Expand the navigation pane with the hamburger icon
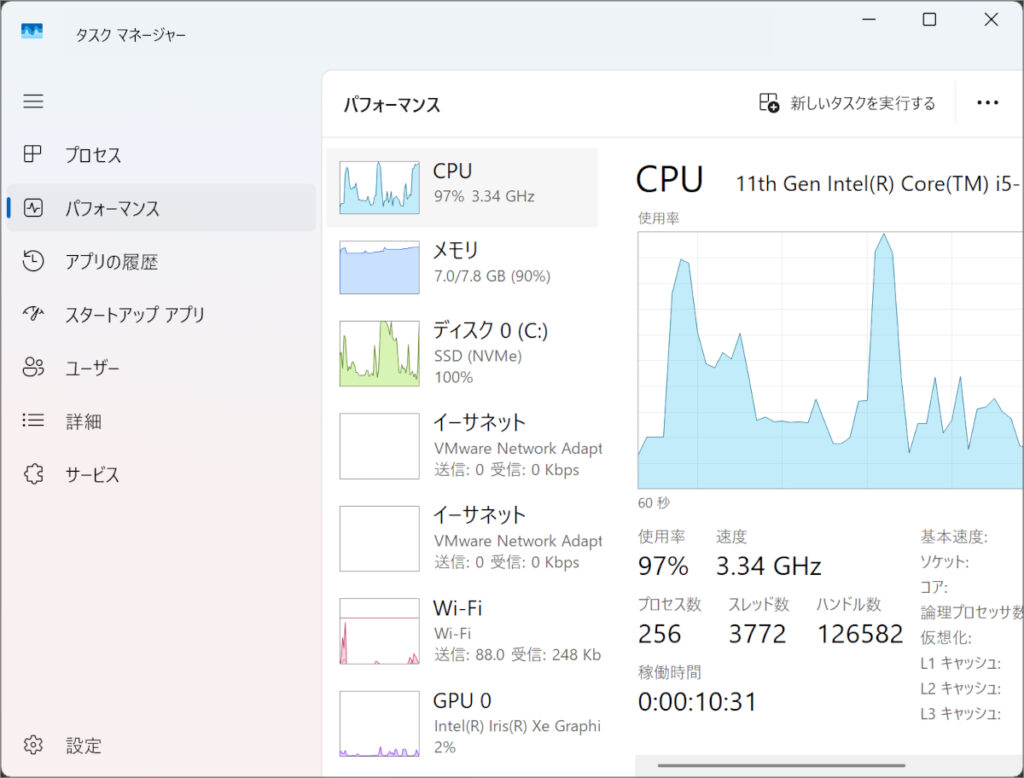The height and width of the screenshot is (778, 1024). 33,101
